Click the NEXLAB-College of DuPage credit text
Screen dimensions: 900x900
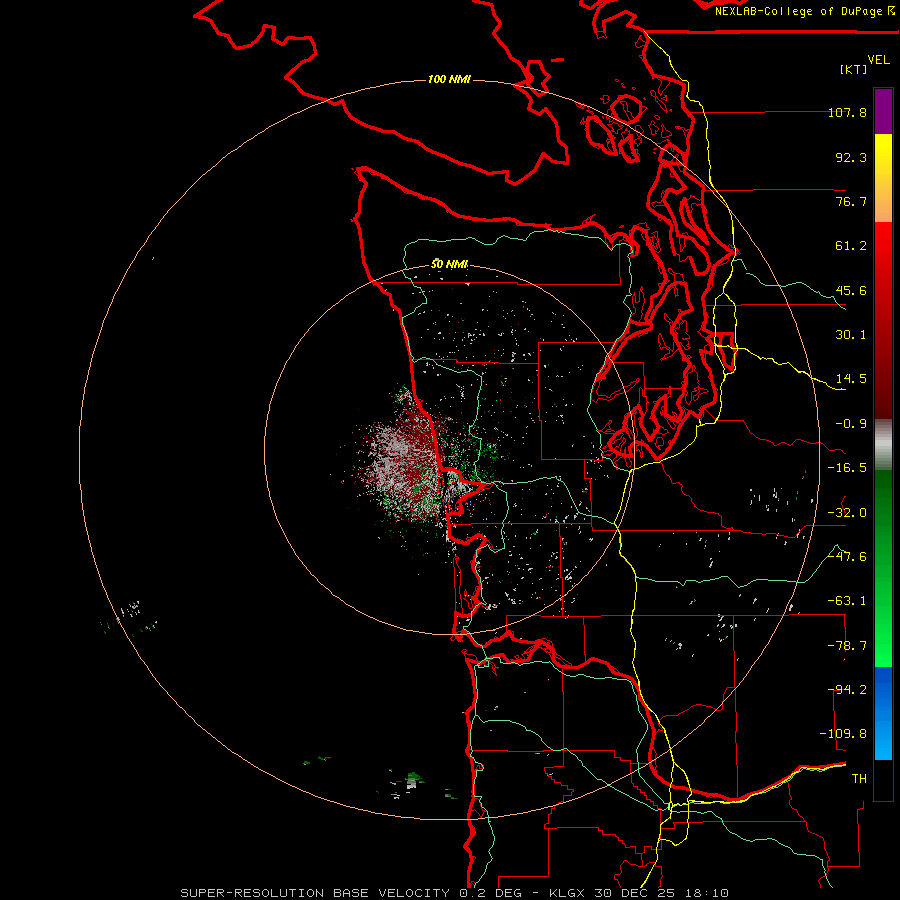coord(804,11)
